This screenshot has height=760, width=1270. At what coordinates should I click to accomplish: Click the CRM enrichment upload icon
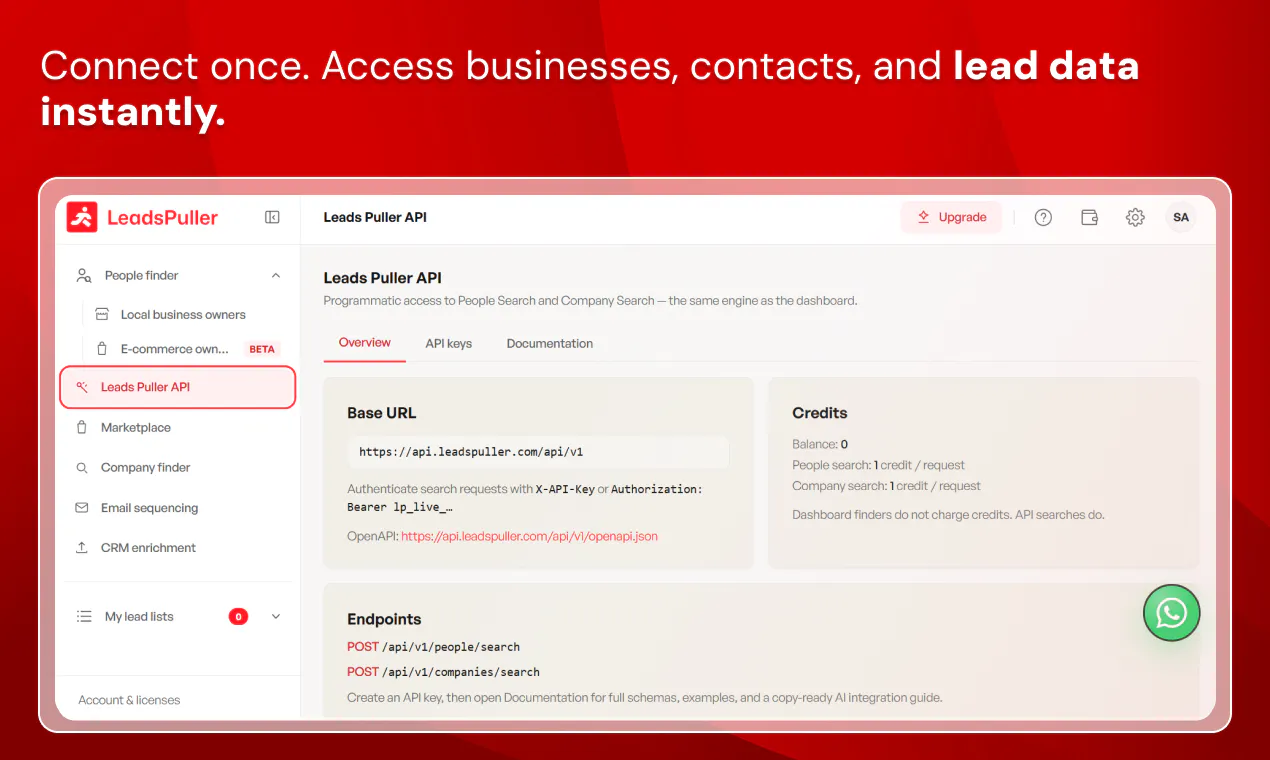82,548
